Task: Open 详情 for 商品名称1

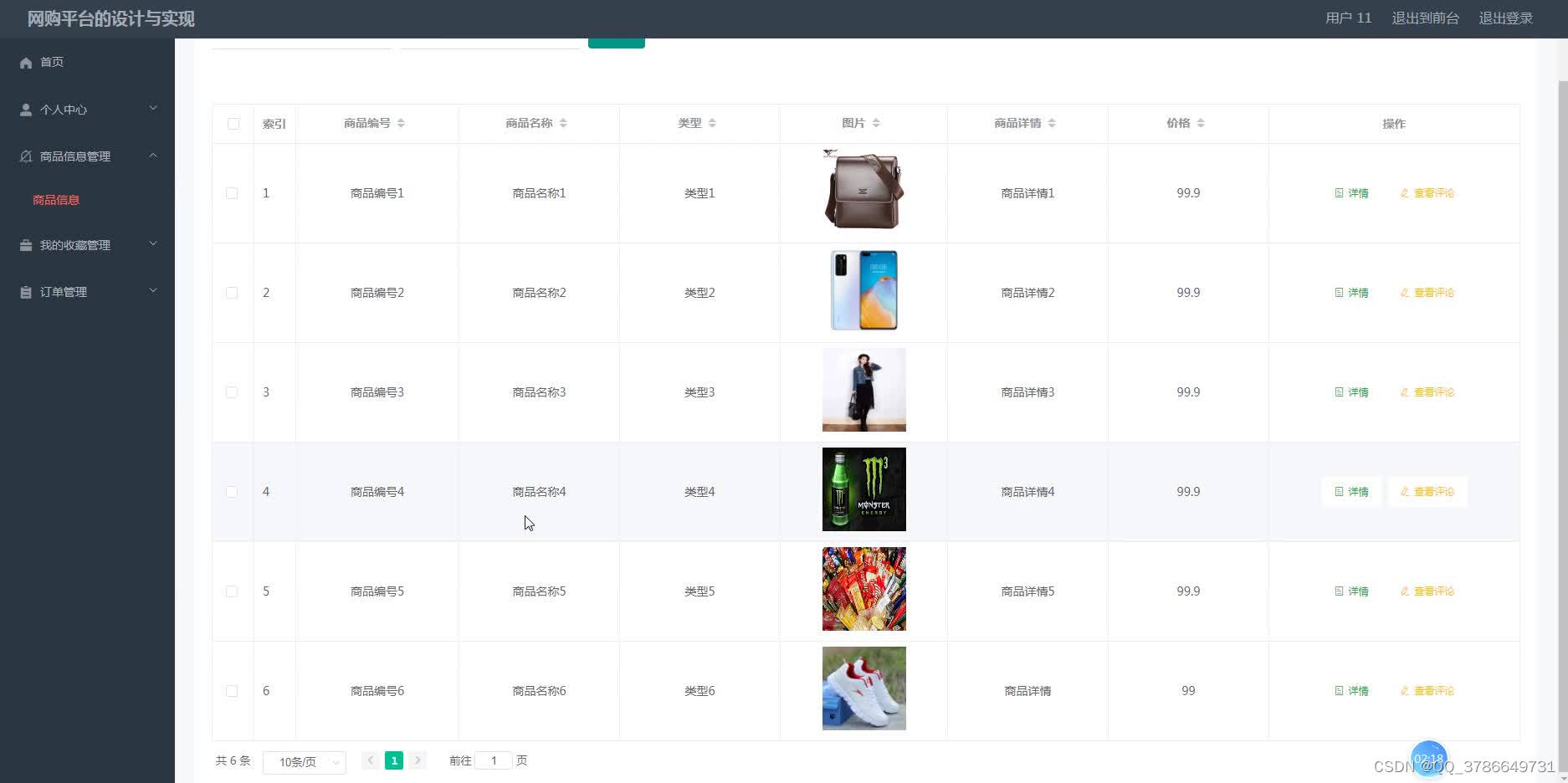Action: (x=1351, y=193)
